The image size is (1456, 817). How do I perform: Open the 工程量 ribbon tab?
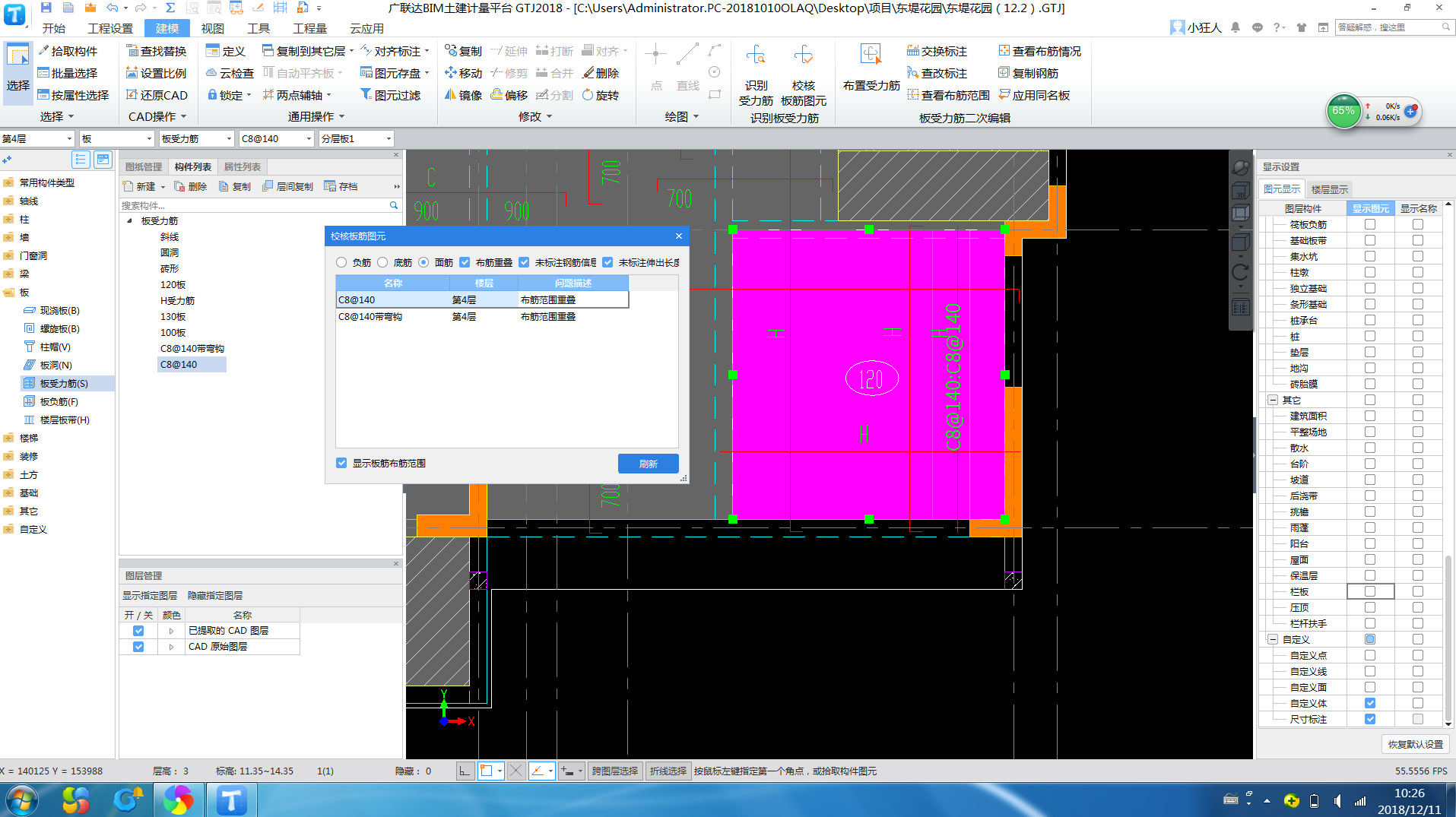310,28
